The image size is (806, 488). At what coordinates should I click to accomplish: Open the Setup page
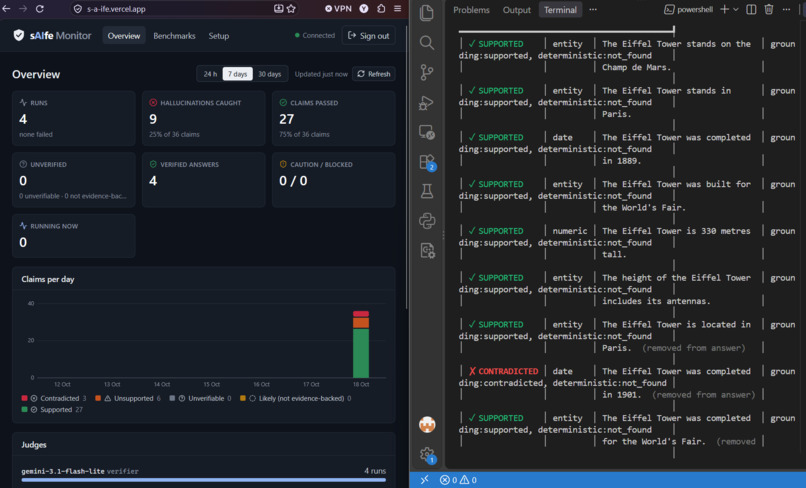218,35
